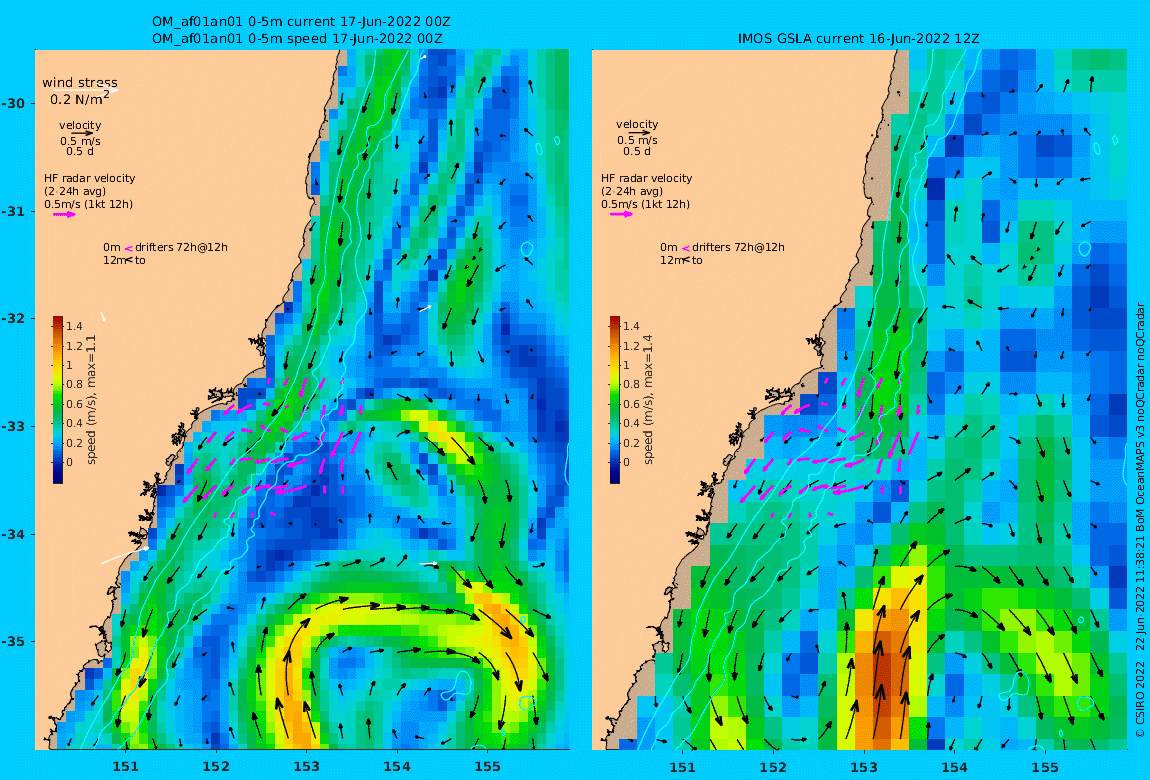Click the 'wind stress' legend label
The width and height of the screenshot is (1150, 780).
click(80, 83)
